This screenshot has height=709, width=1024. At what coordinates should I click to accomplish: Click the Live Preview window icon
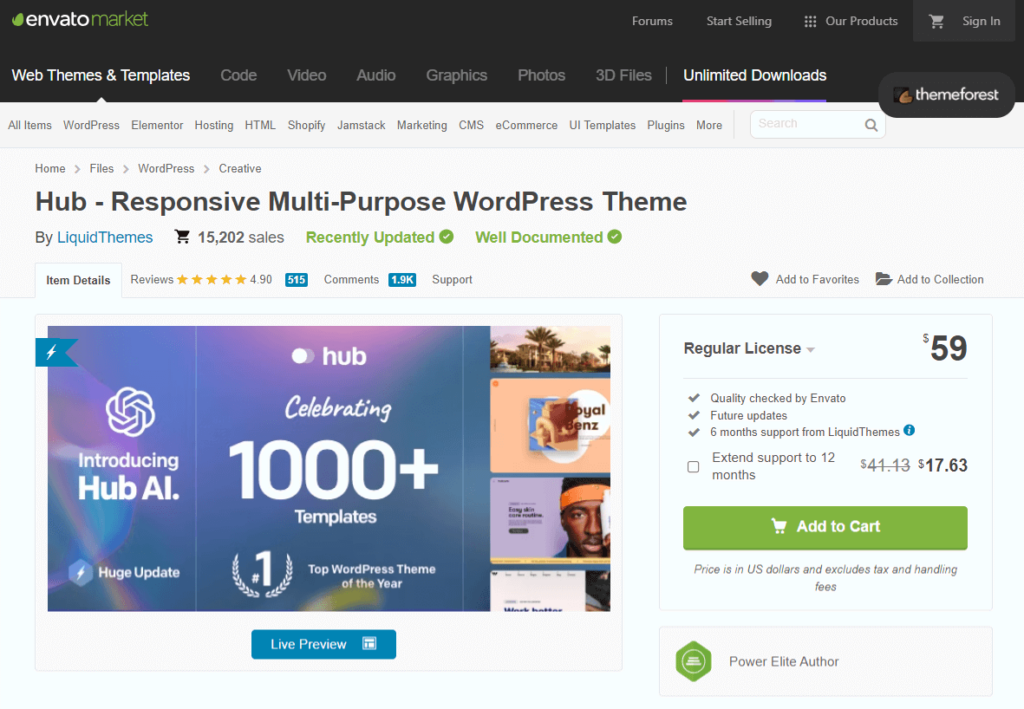(370, 644)
